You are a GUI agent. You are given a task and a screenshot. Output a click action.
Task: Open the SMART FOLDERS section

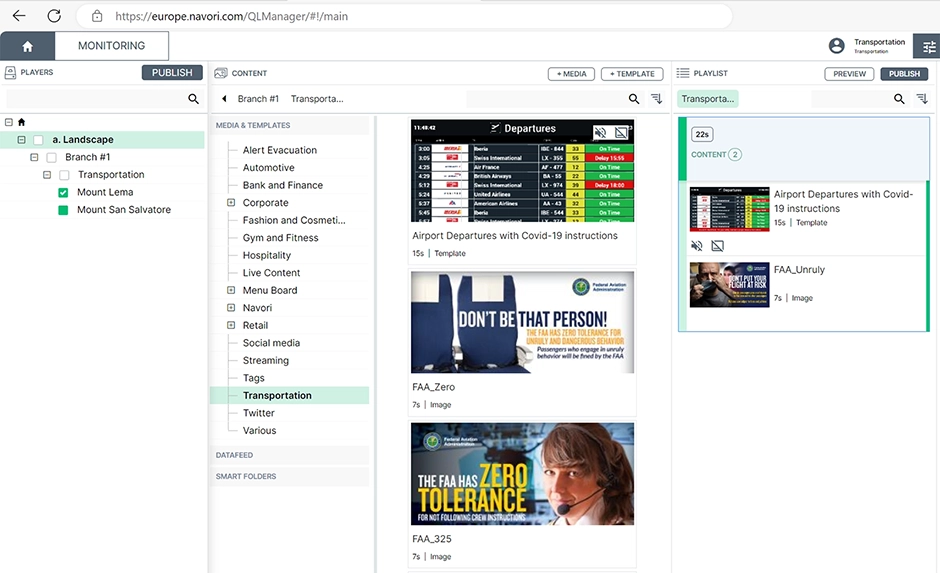[290, 477]
